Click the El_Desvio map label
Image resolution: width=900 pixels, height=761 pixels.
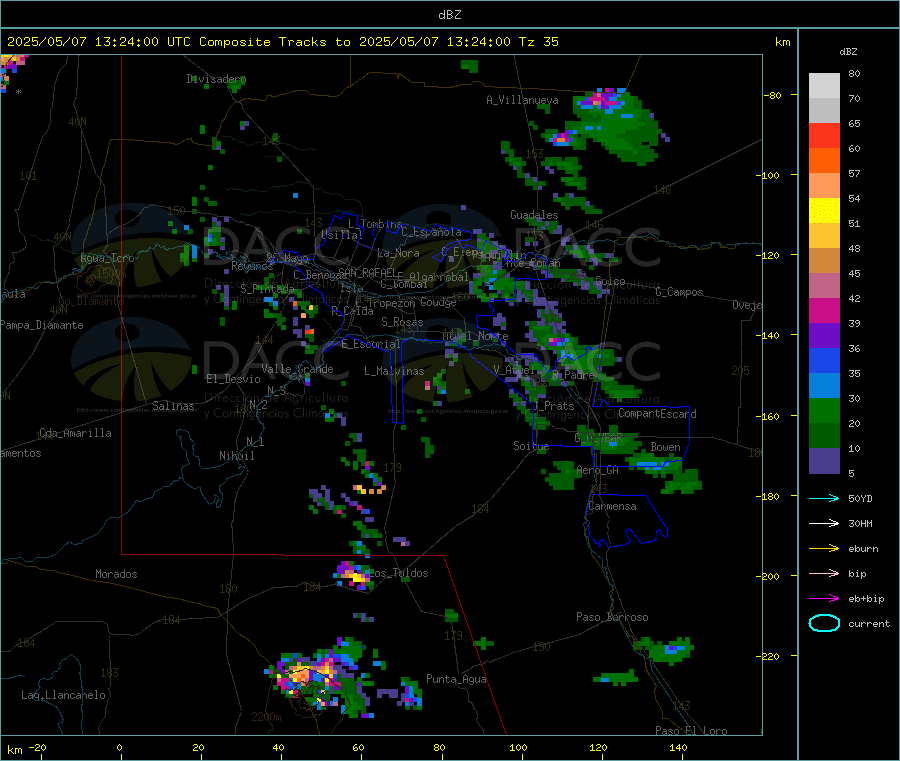233,379
